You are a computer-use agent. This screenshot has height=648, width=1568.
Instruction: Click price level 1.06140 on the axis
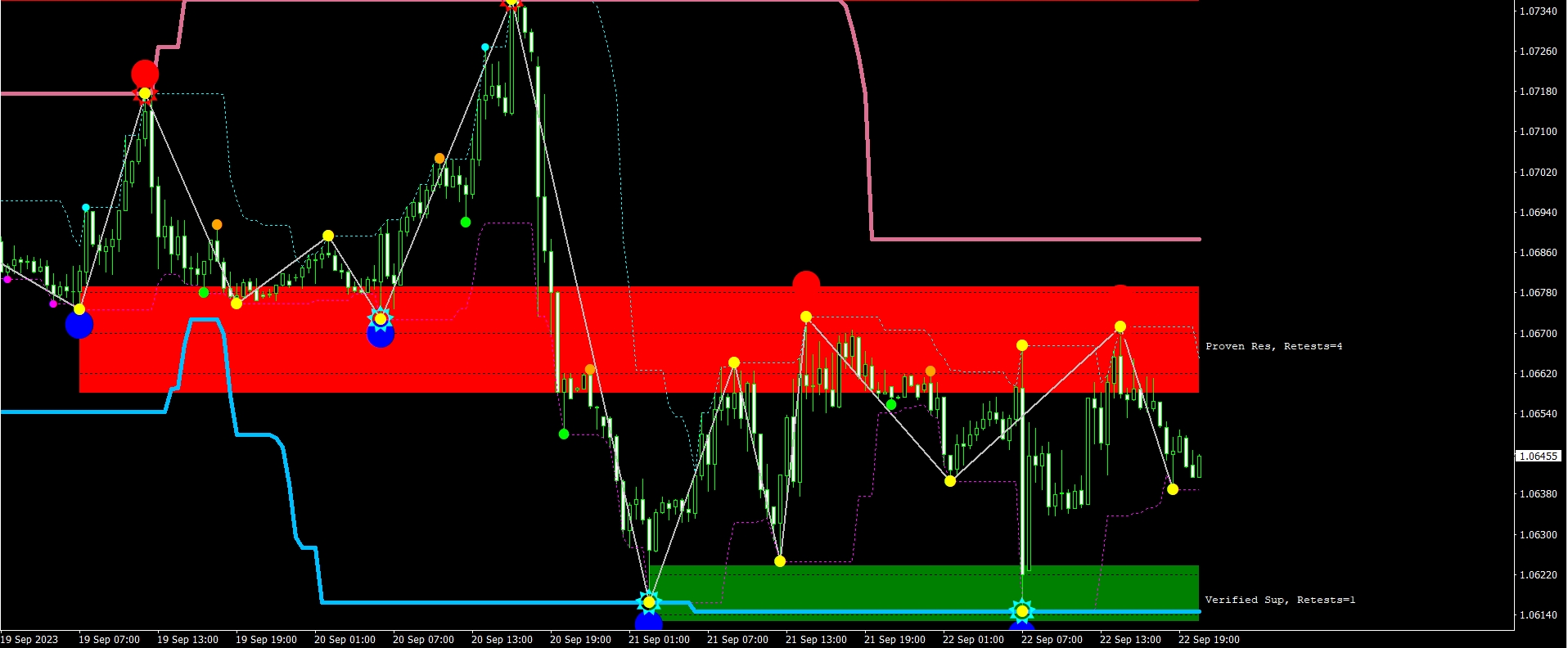(1539, 615)
